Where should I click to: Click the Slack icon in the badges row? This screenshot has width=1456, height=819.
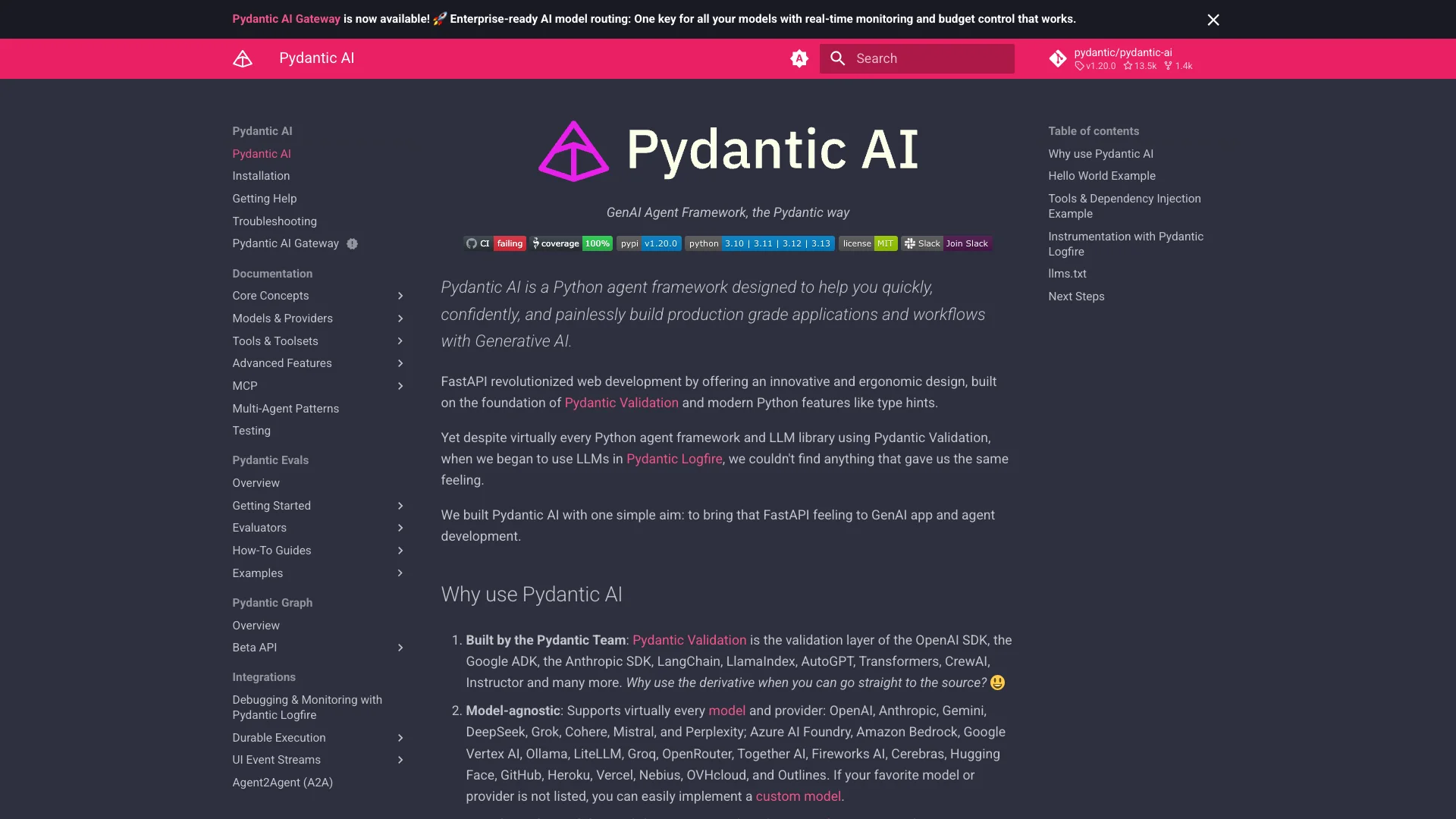tap(909, 243)
